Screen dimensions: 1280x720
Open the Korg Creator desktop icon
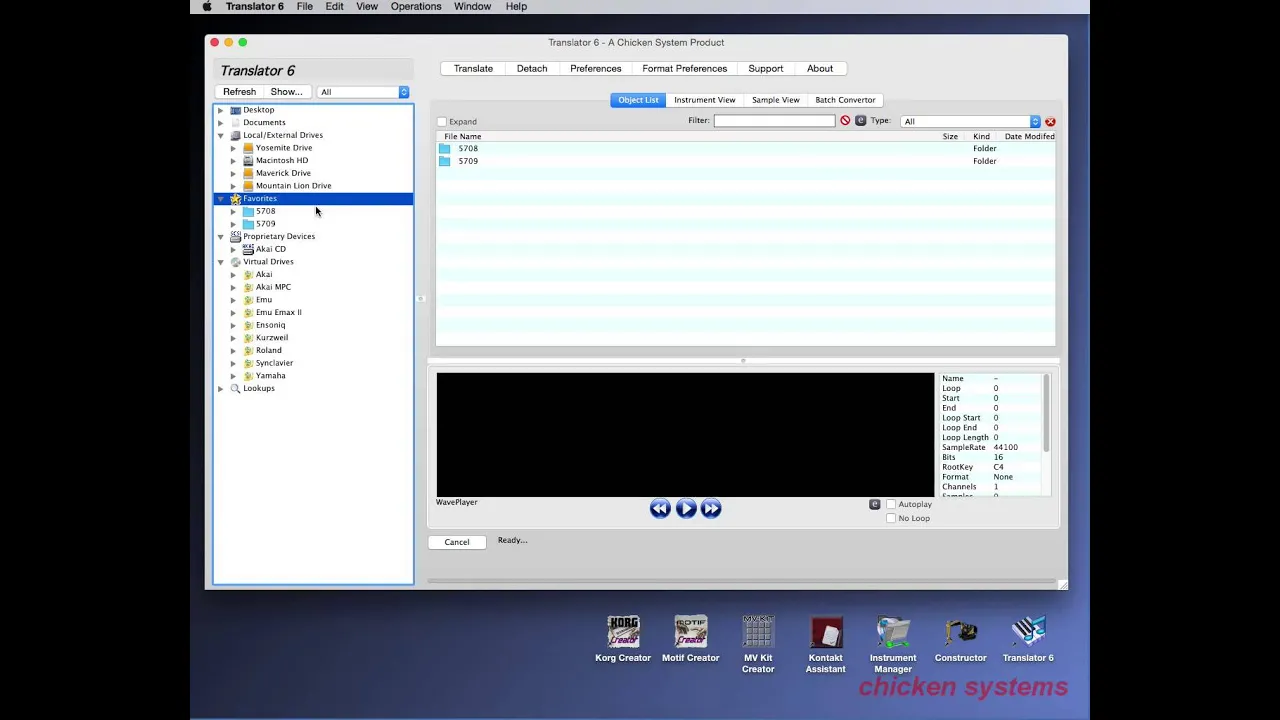623,639
